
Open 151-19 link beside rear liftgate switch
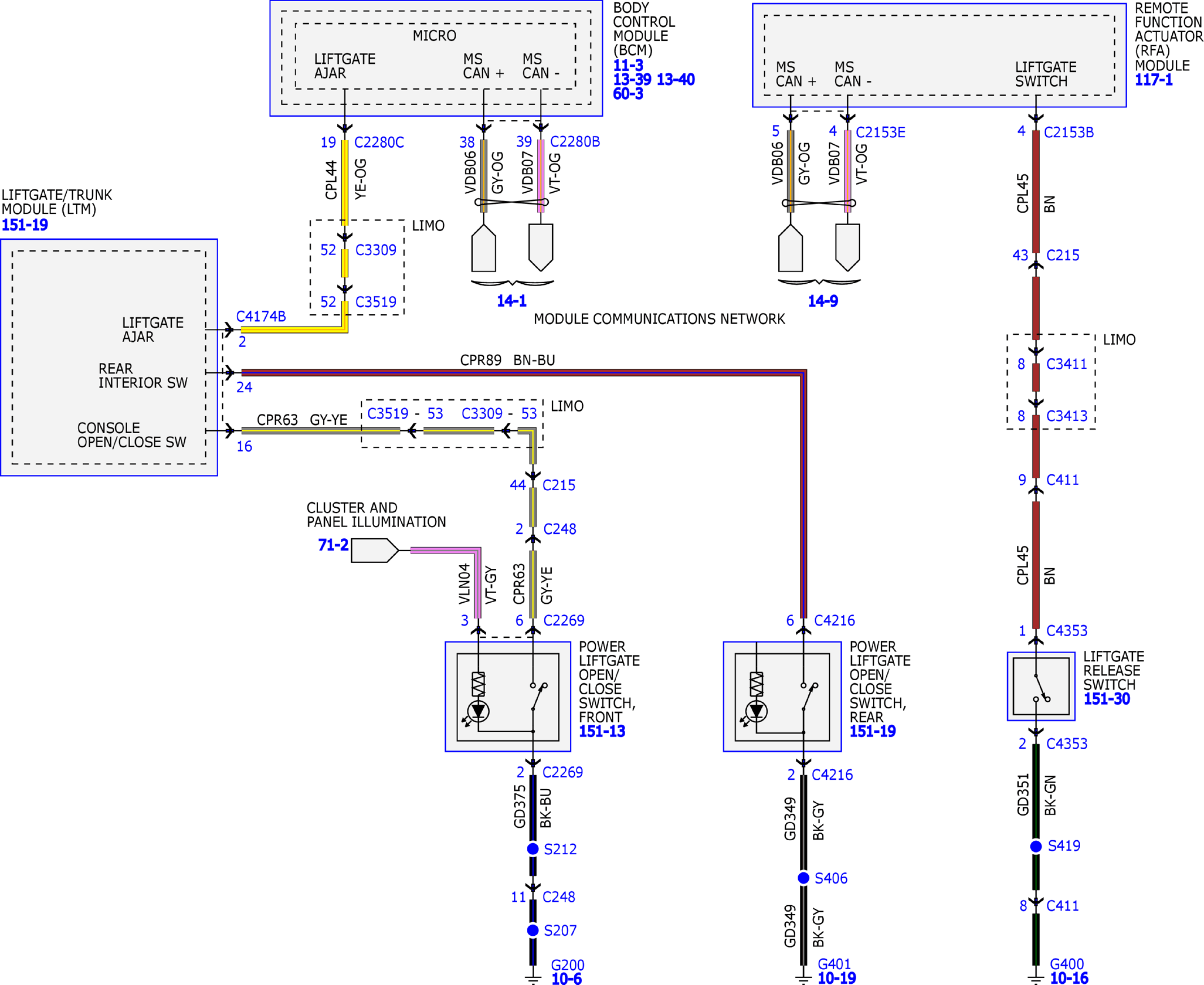[x=872, y=731]
